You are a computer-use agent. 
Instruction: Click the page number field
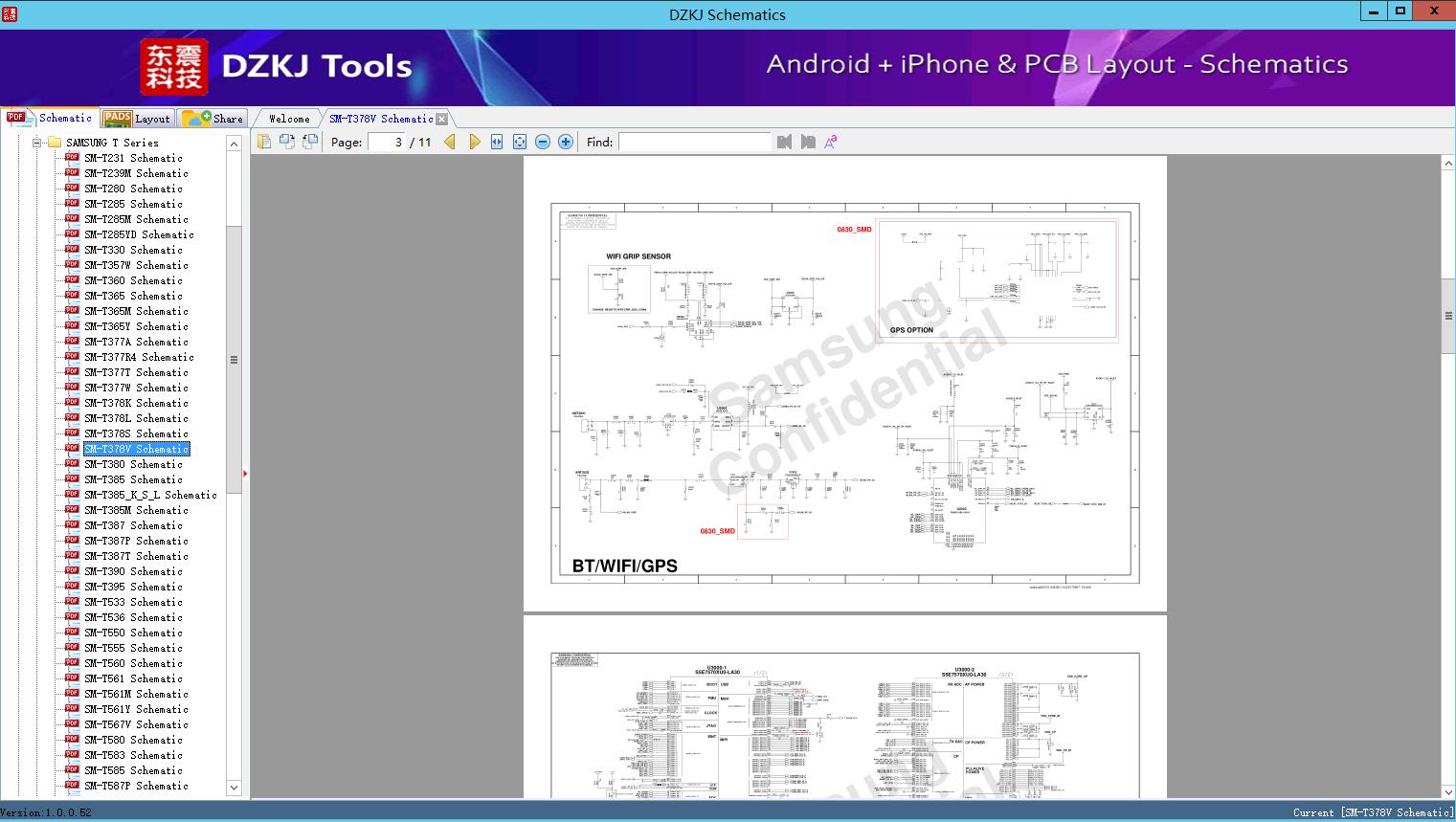[386, 142]
